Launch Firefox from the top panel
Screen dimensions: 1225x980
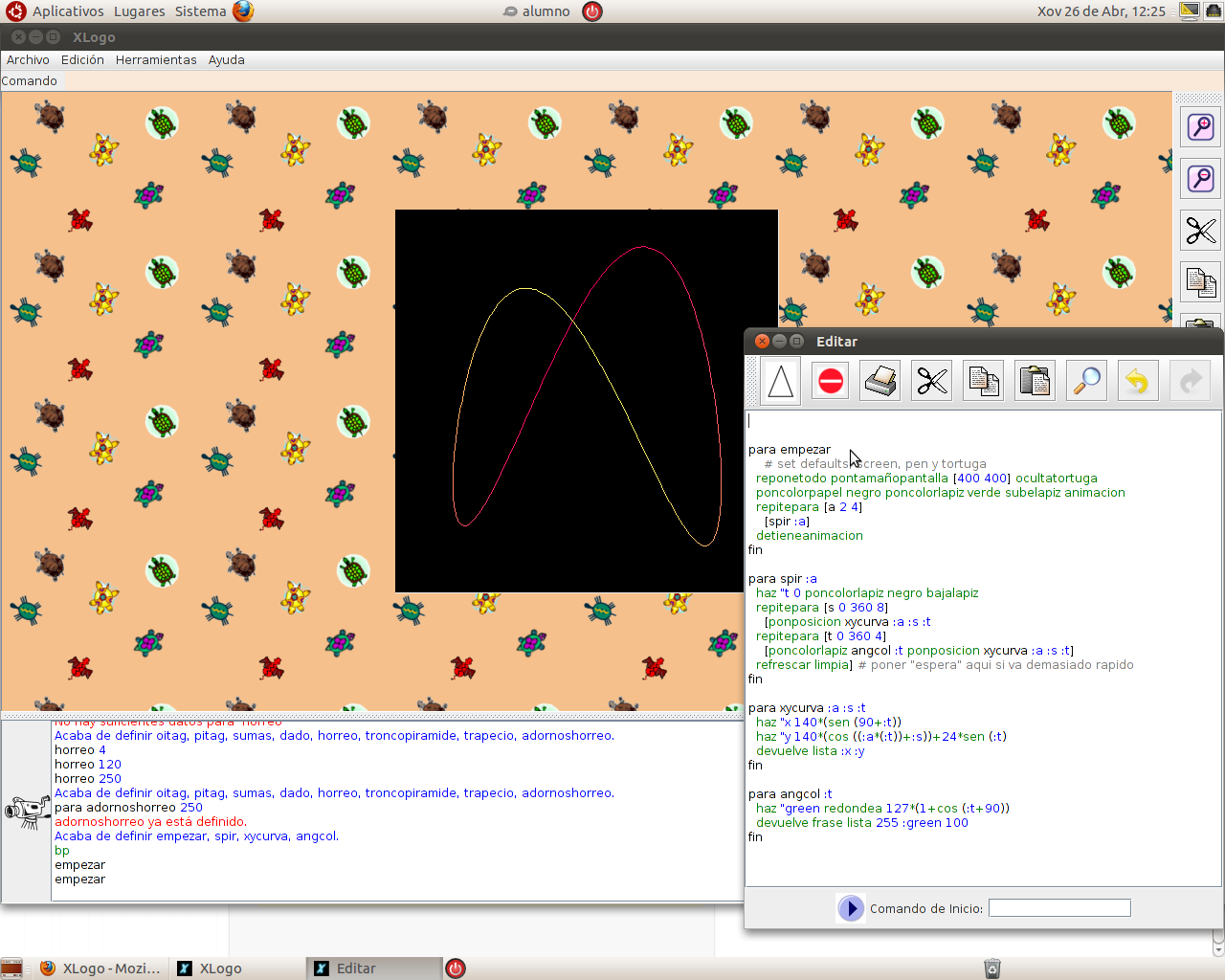click(x=244, y=11)
